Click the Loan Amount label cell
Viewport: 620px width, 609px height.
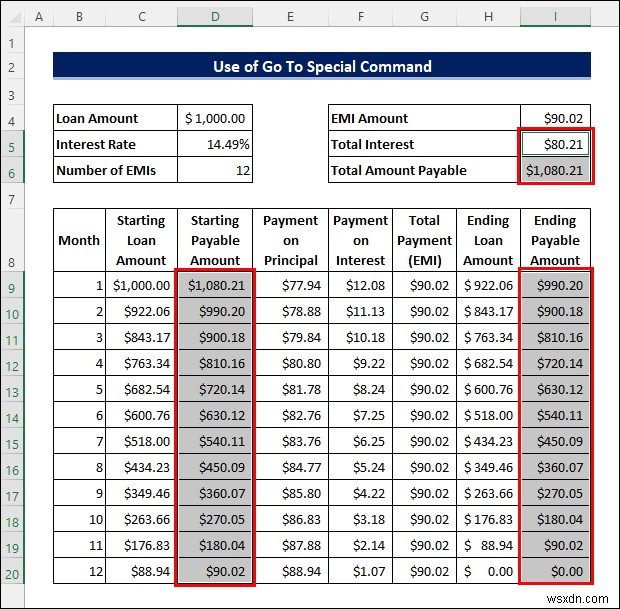115,118
